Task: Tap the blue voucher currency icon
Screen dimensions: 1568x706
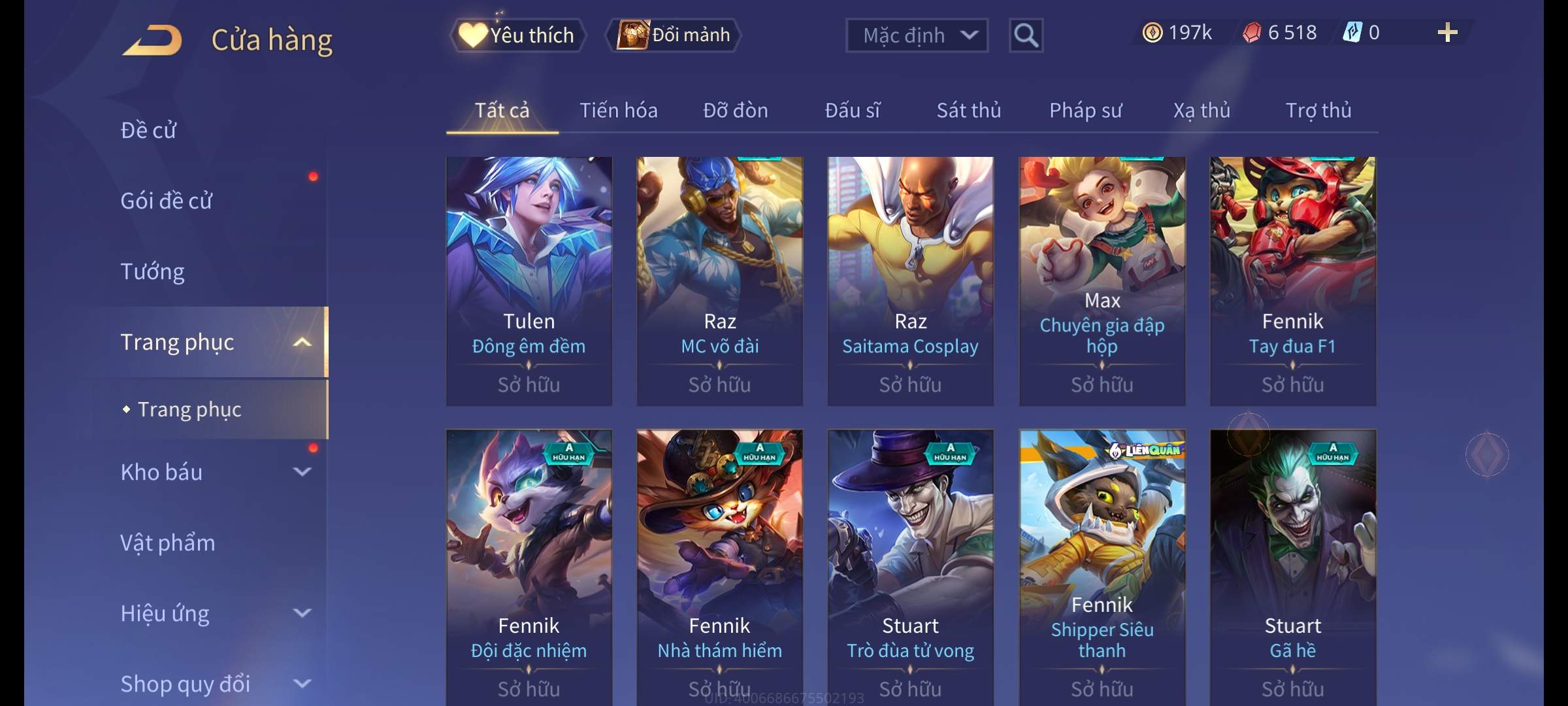Action: pyautogui.click(x=1352, y=33)
